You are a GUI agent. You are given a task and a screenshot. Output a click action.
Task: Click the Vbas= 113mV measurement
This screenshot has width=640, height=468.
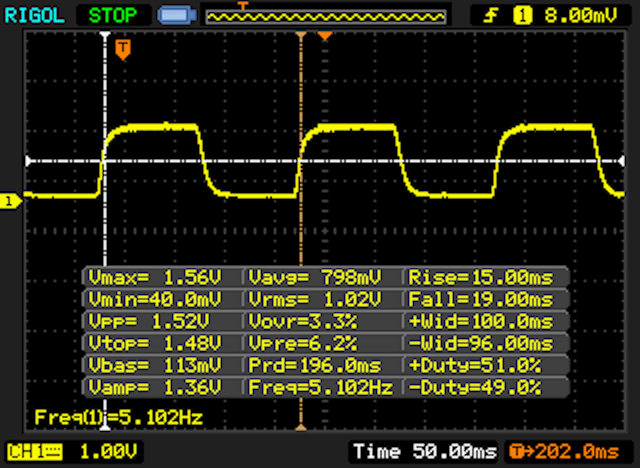click(x=155, y=365)
